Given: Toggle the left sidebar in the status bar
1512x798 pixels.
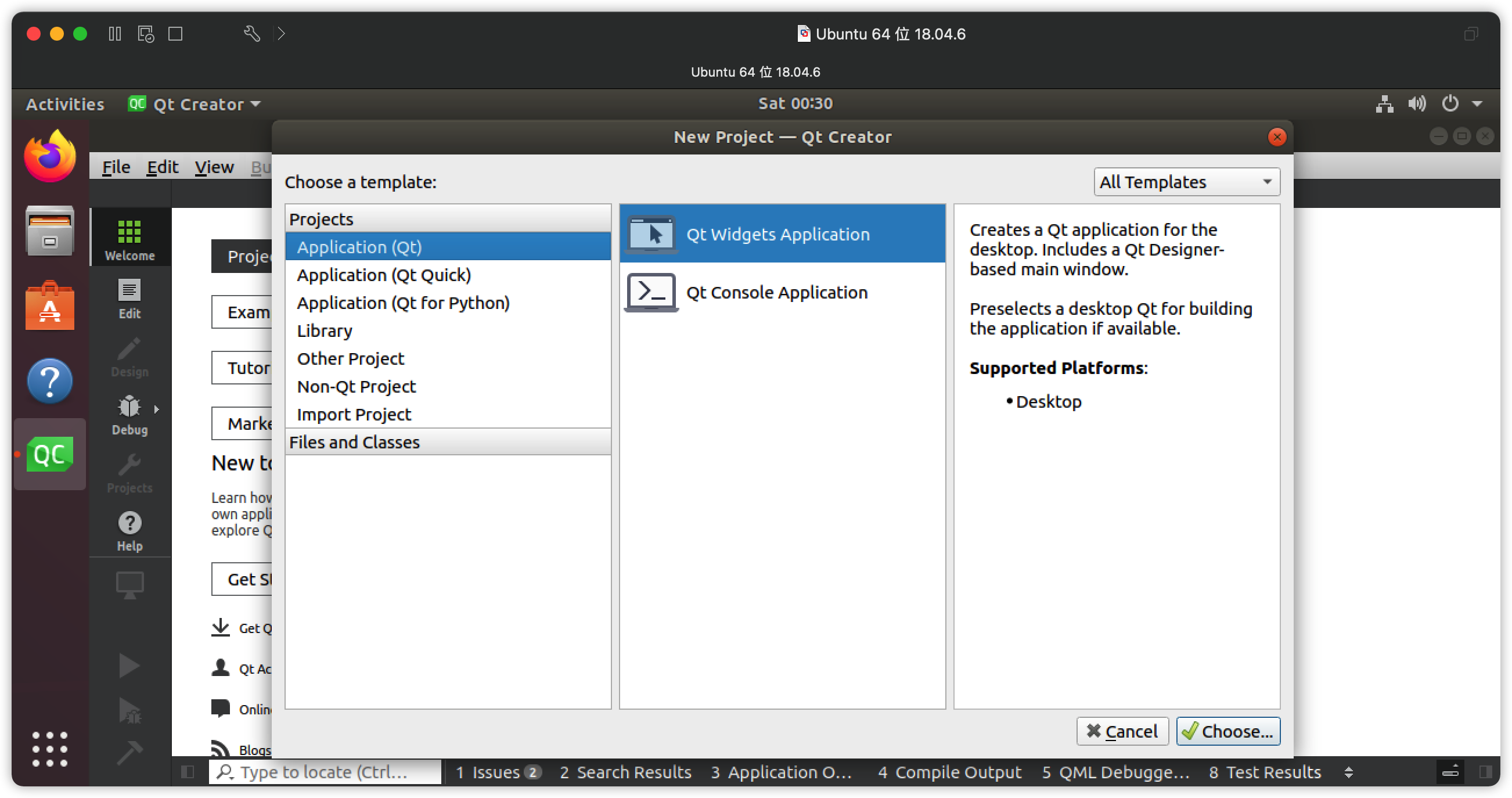Looking at the screenshot, I should click(188, 772).
